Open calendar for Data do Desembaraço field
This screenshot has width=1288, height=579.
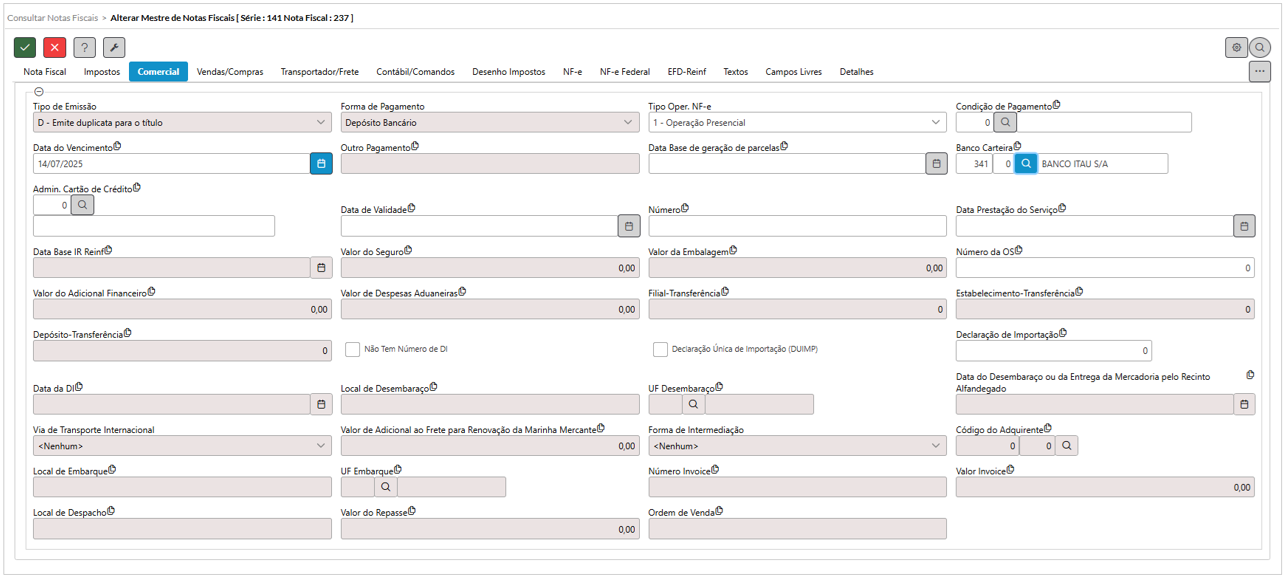[x=1244, y=404]
